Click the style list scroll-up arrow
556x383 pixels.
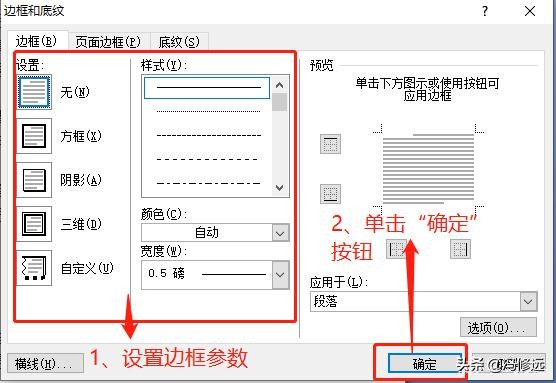point(280,85)
